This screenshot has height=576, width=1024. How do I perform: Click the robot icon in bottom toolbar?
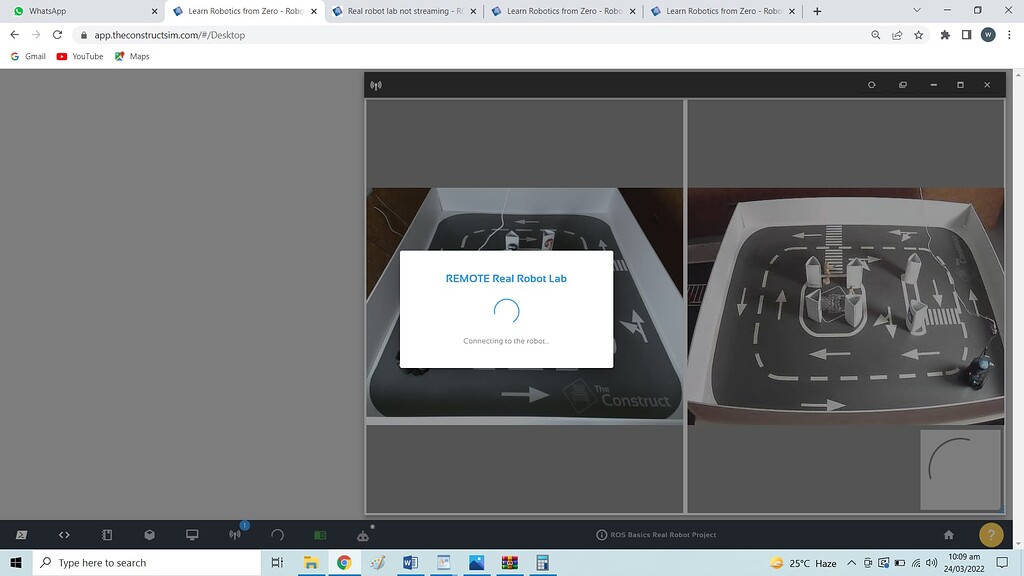coord(363,536)
